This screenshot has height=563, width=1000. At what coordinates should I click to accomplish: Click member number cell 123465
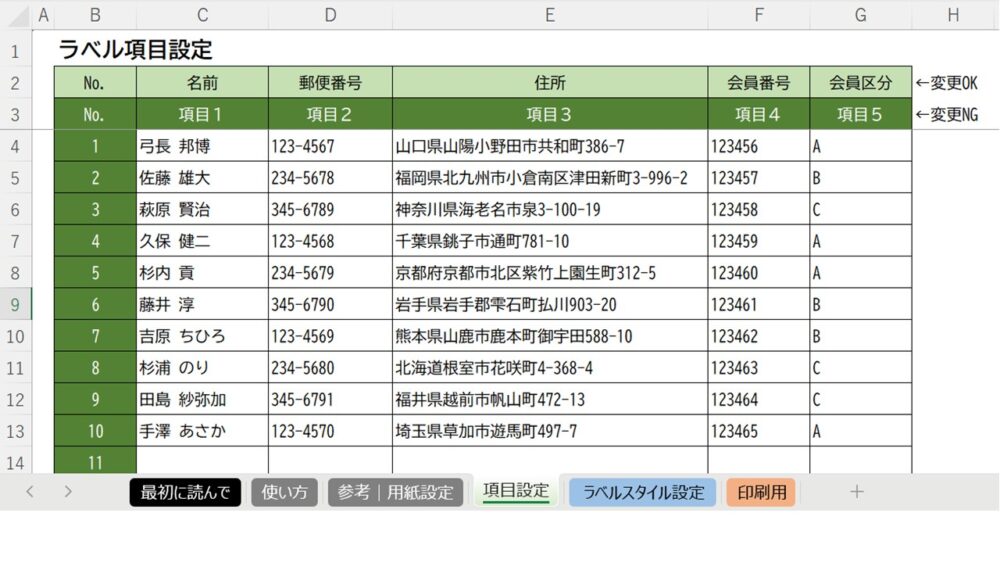[x=759, y=432]
